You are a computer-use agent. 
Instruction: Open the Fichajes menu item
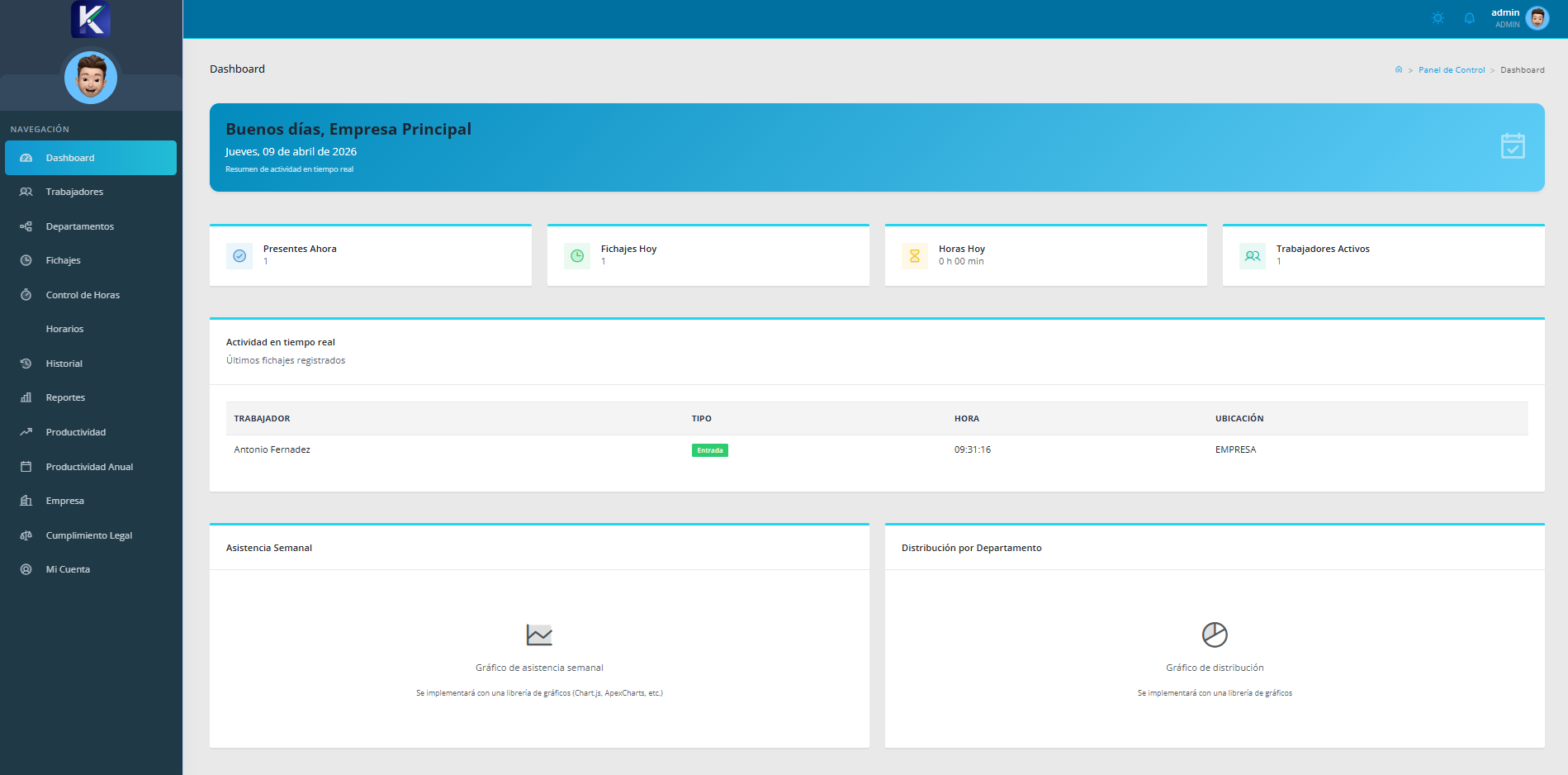click(91, 260)
